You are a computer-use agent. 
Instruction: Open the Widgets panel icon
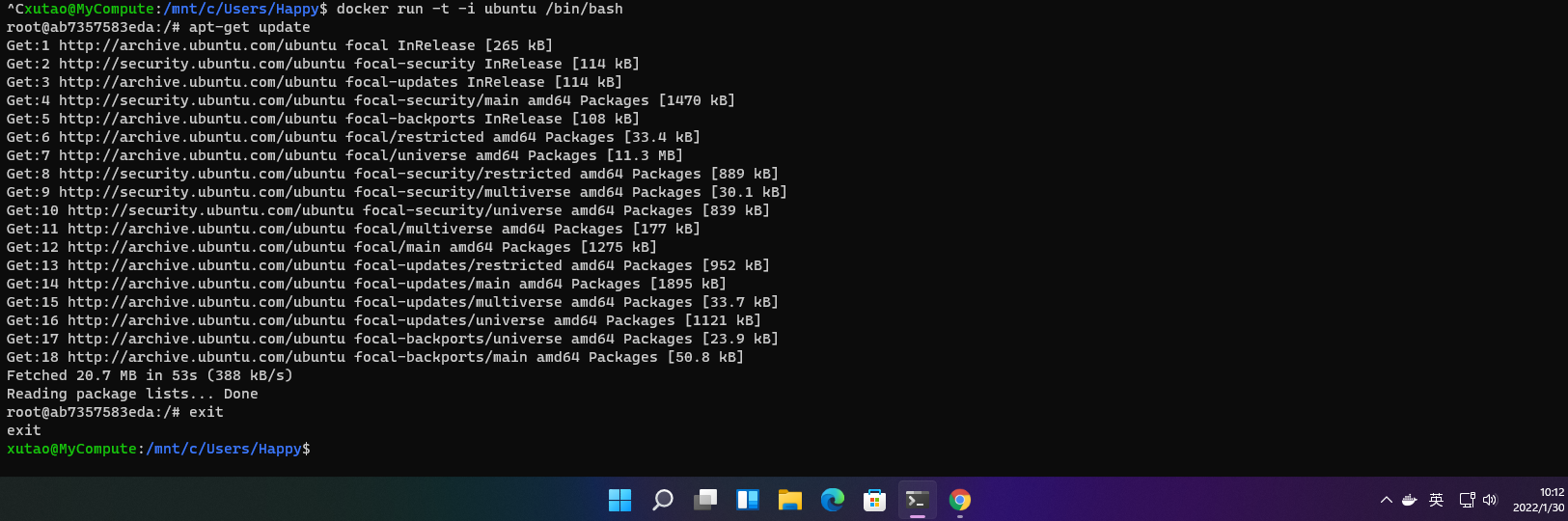[748, 500]
